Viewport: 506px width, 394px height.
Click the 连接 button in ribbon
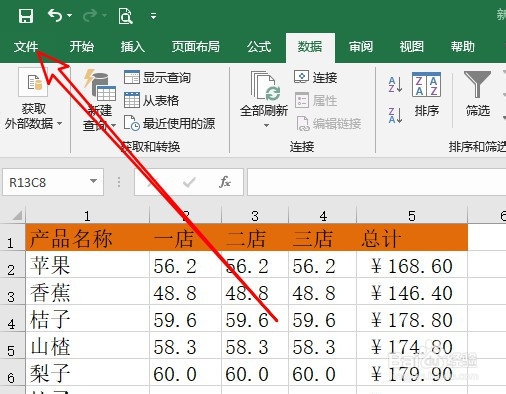click(x=316, y=77)
